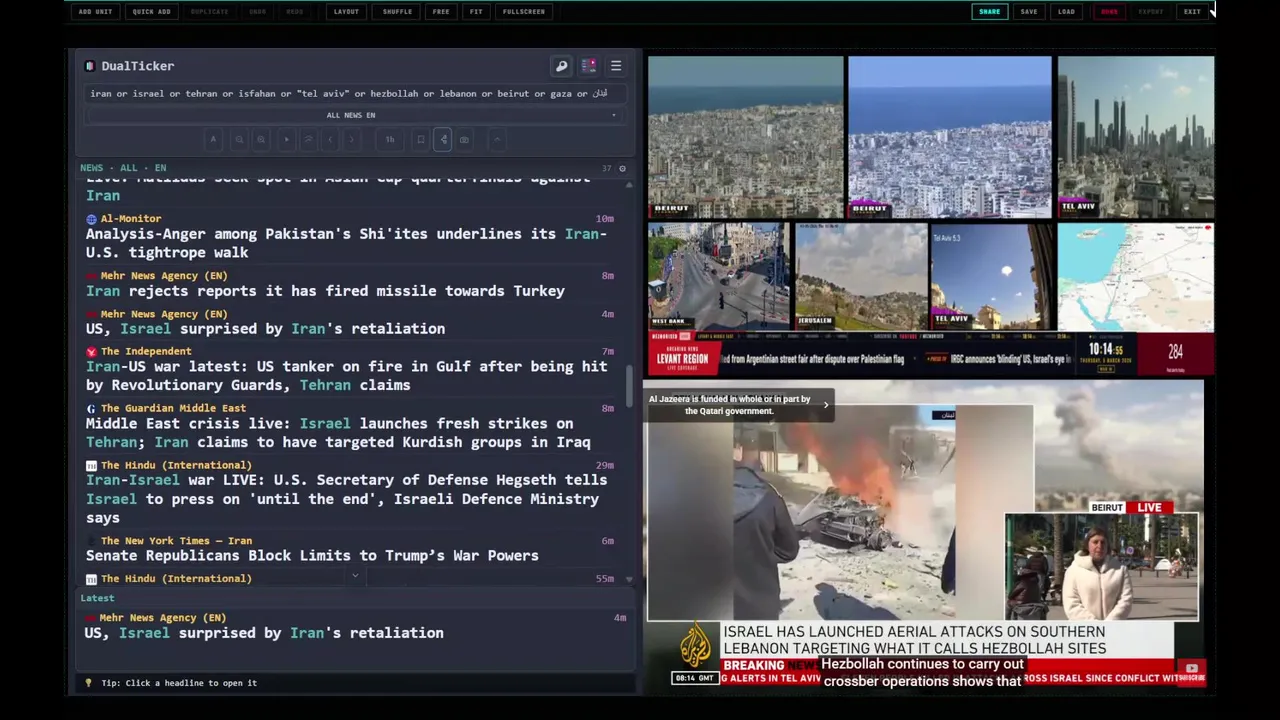Click the BEIRUT LIVE reporter inset video

point(1101,567)
